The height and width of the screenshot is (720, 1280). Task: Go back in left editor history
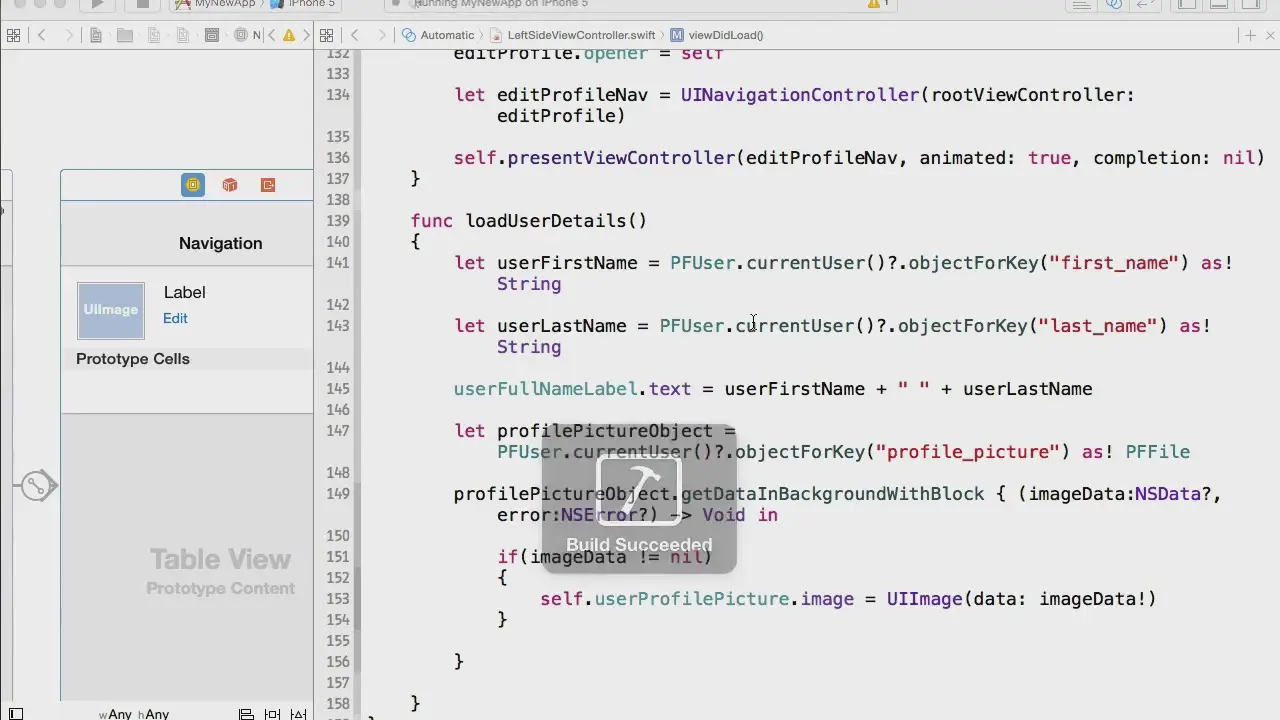point(42,35)
